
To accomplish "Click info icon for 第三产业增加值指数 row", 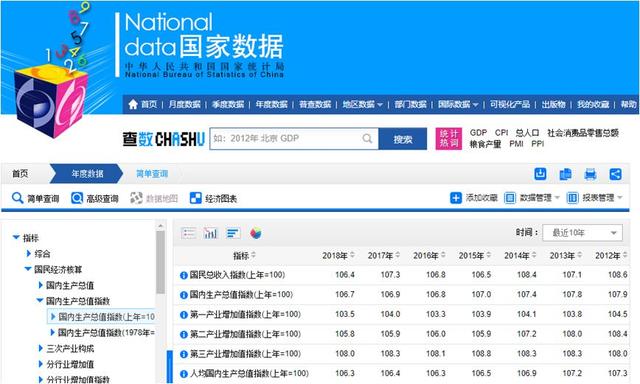I will (184, 354).
